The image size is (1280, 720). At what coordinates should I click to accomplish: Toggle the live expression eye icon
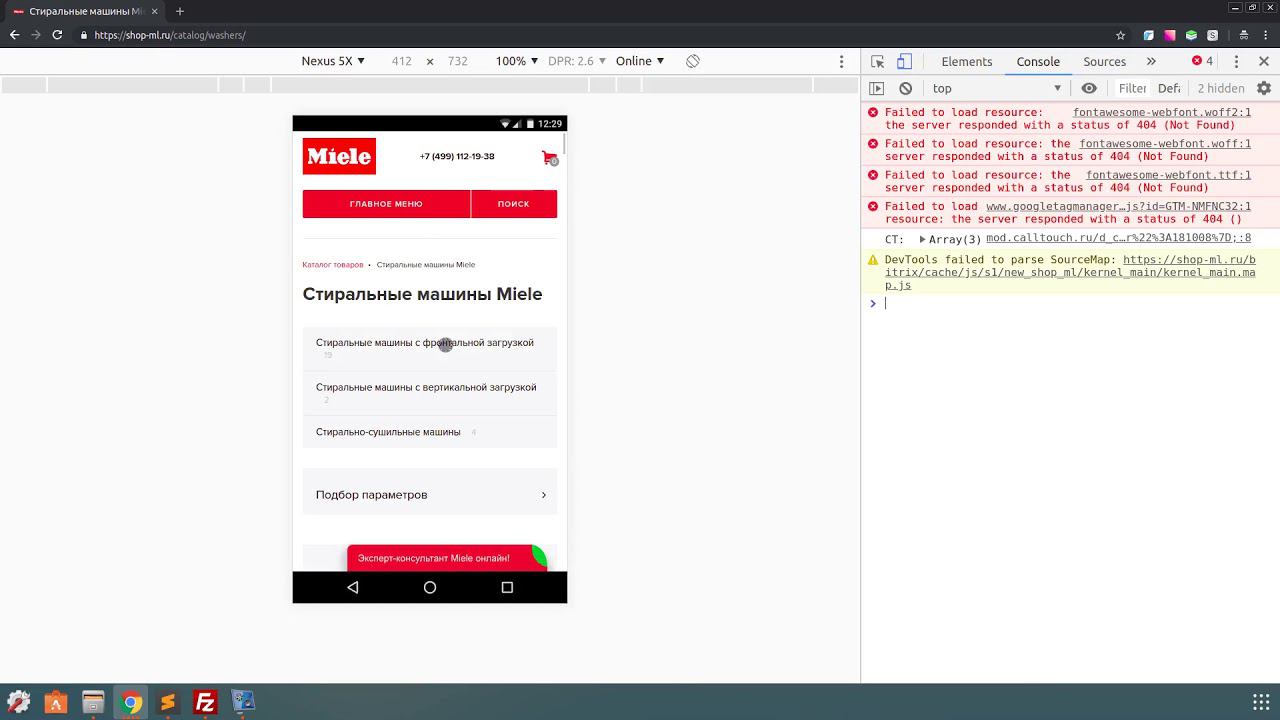(x=1089, y=88)
